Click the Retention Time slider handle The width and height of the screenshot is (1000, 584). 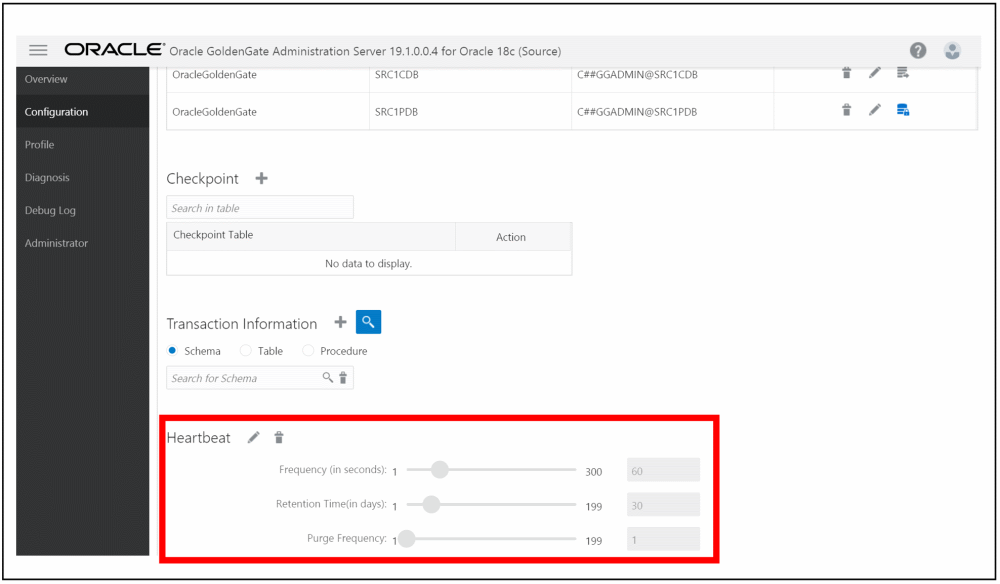pyautogui.click(x=432, y=504)
